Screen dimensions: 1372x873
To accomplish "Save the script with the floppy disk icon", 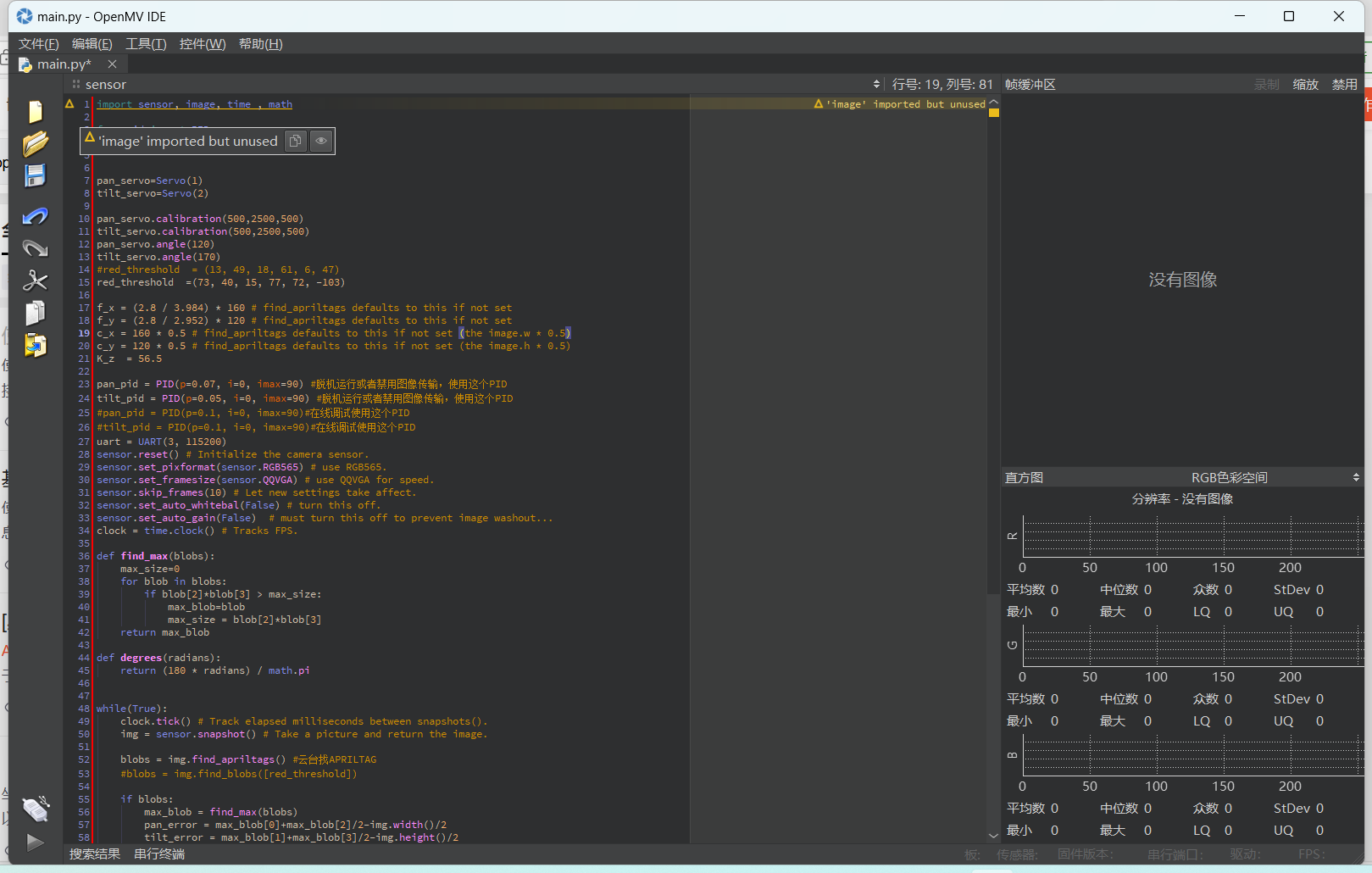I will tap(35, 175).
